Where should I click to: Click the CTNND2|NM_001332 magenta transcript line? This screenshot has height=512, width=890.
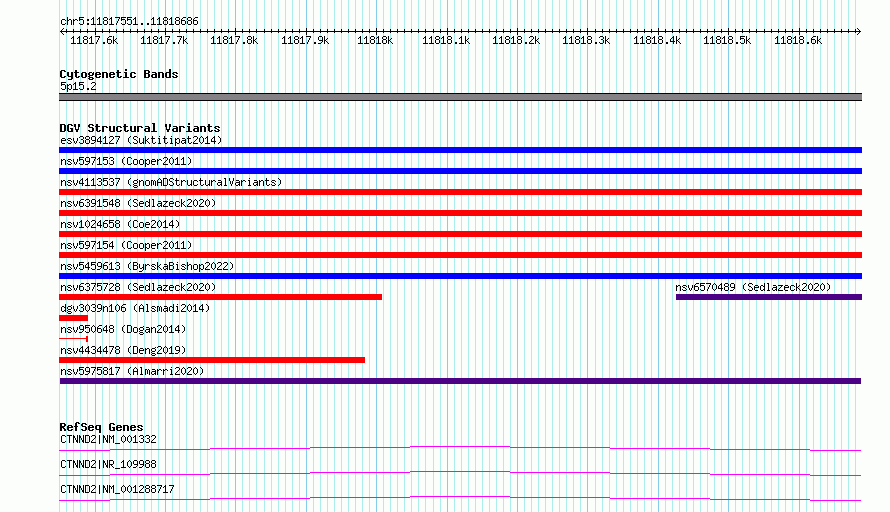point(460,448)
